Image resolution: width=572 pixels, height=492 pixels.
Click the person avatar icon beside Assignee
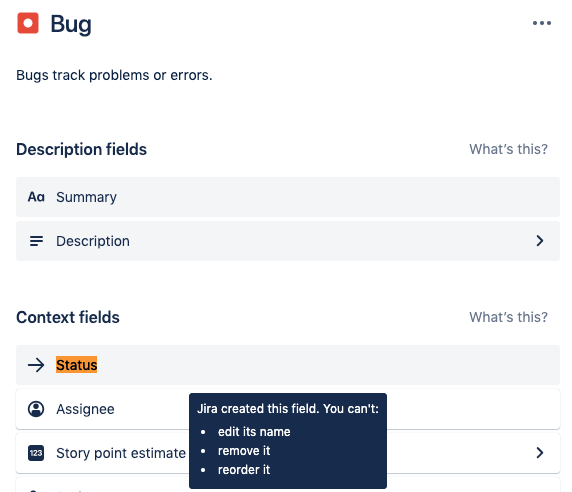(36, 409)
